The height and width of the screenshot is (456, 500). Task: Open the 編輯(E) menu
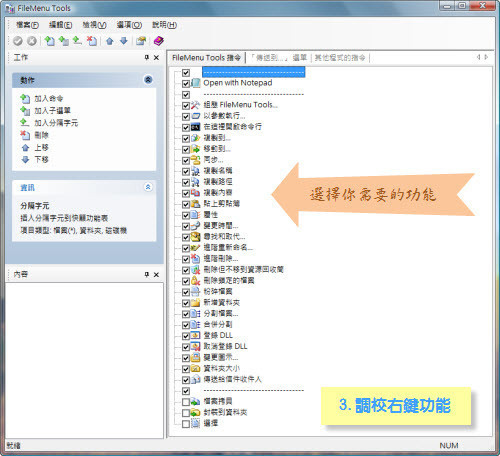[60, 25]
